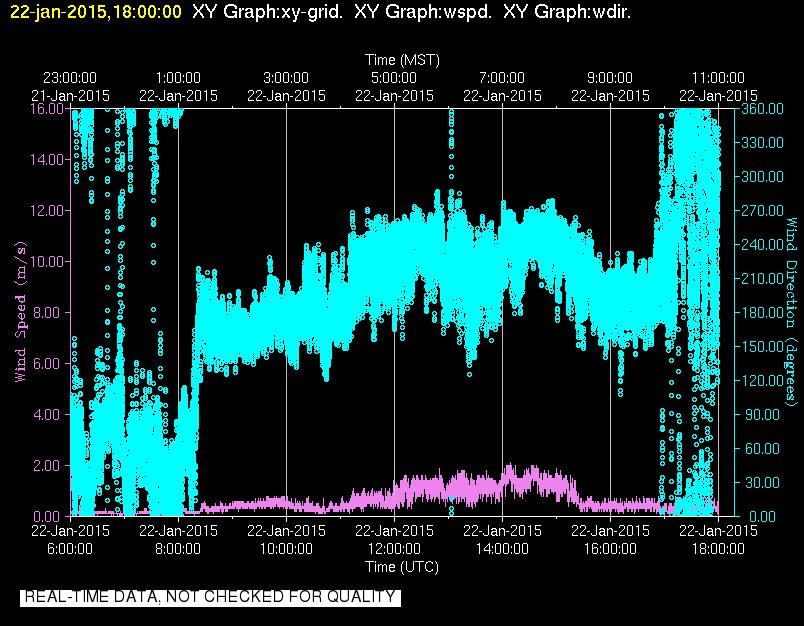Click the 9:00:00 MST tick label

(610, 78)
